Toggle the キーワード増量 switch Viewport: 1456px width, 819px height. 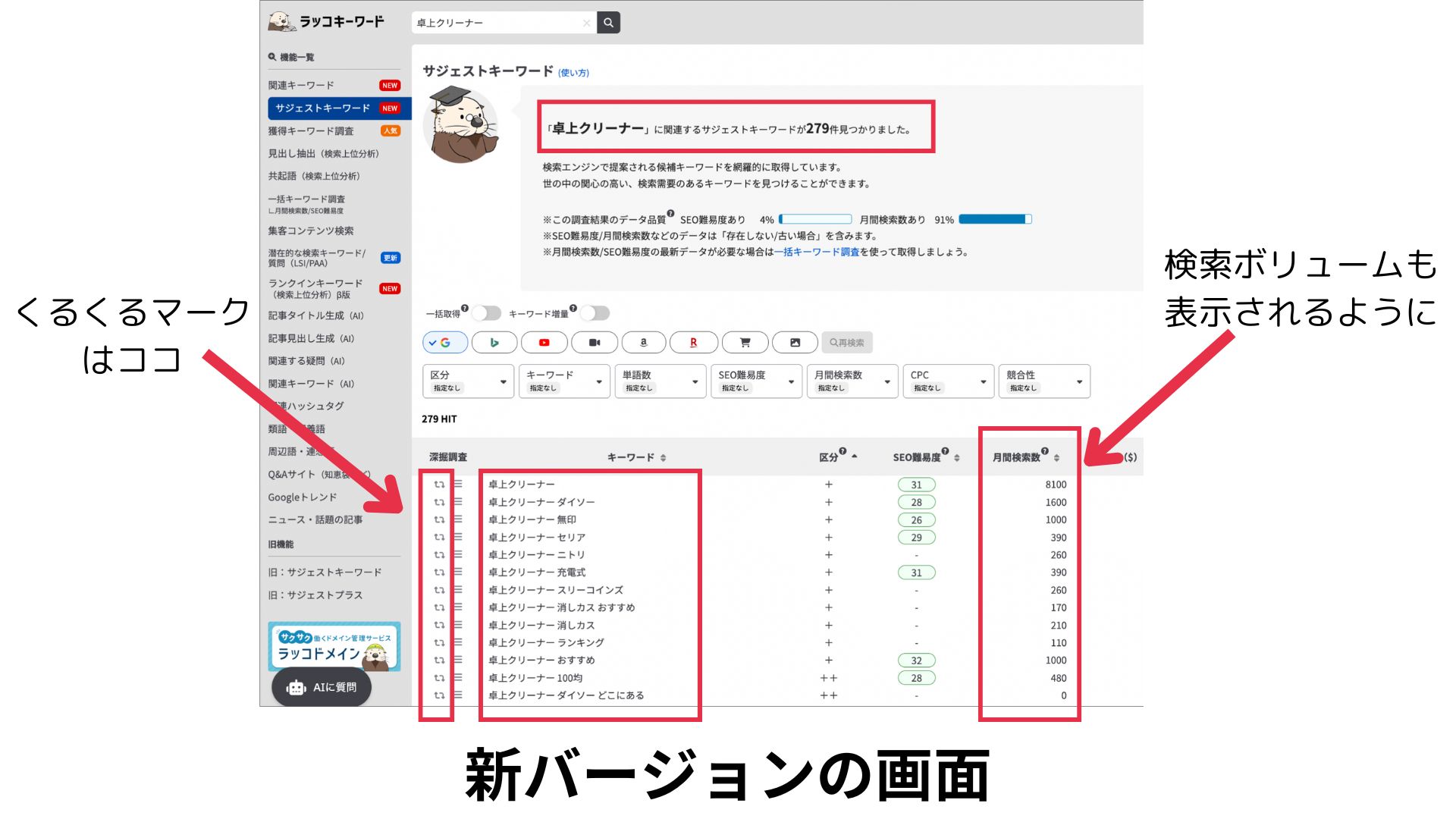[595, 313]
